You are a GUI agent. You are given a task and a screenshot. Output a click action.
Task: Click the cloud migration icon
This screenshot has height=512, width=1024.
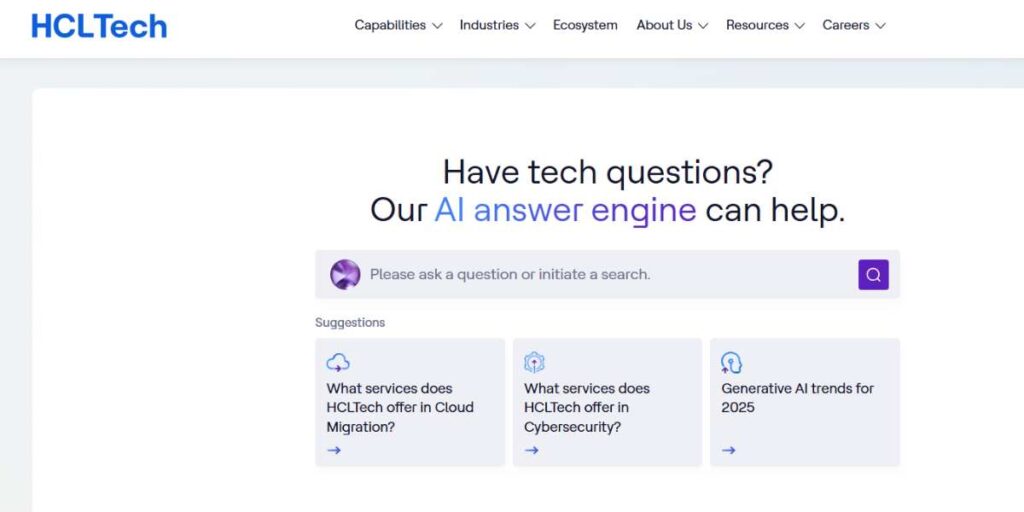(x=338, y=362)
